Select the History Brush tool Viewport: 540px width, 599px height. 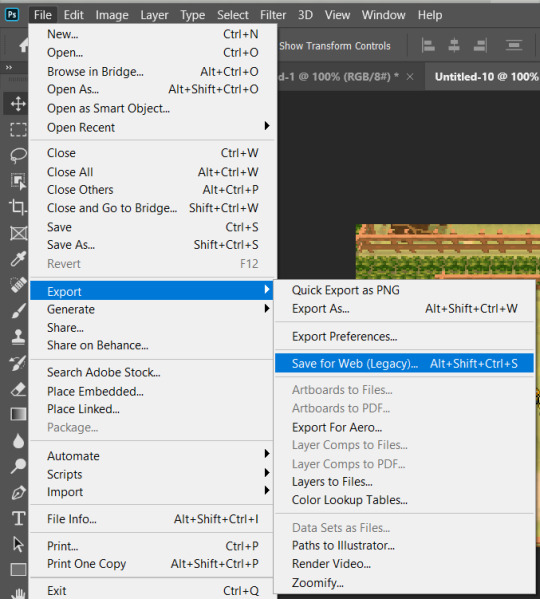[x=18, y=363]
